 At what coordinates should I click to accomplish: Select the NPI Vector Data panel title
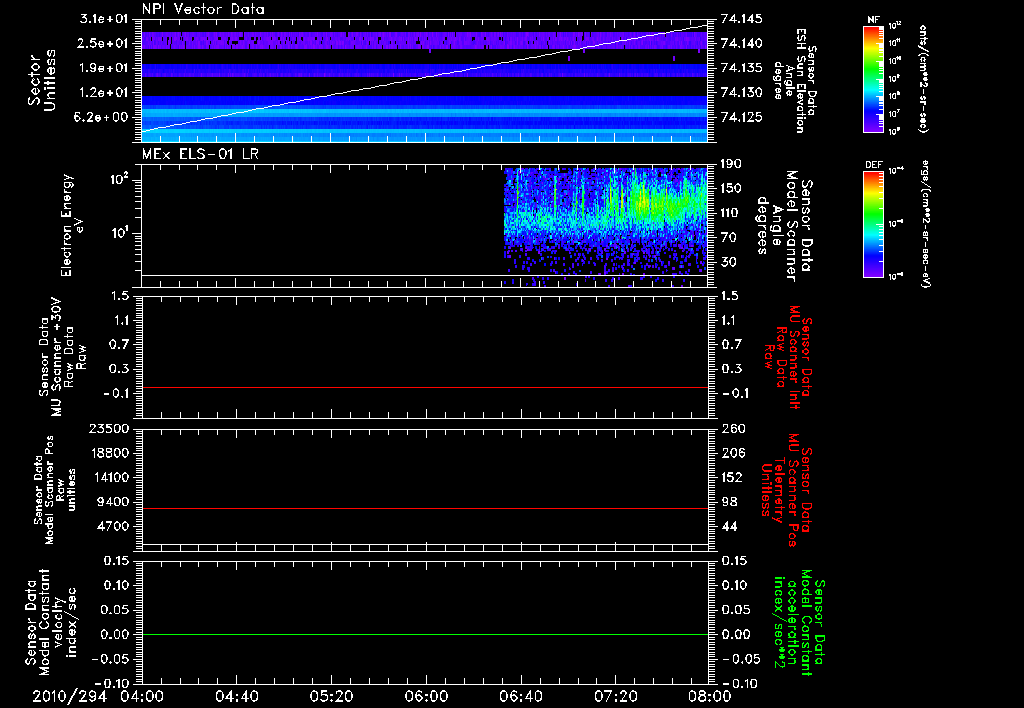[x=202, y=9]
